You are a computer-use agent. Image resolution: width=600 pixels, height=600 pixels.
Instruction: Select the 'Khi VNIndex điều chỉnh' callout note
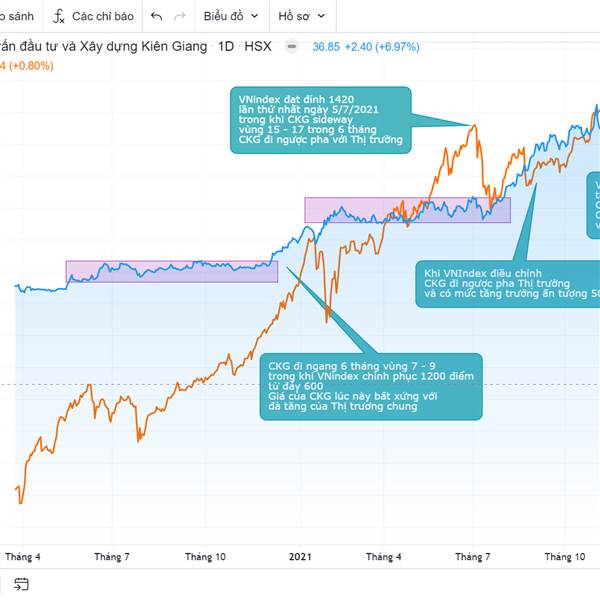(507, 283)
